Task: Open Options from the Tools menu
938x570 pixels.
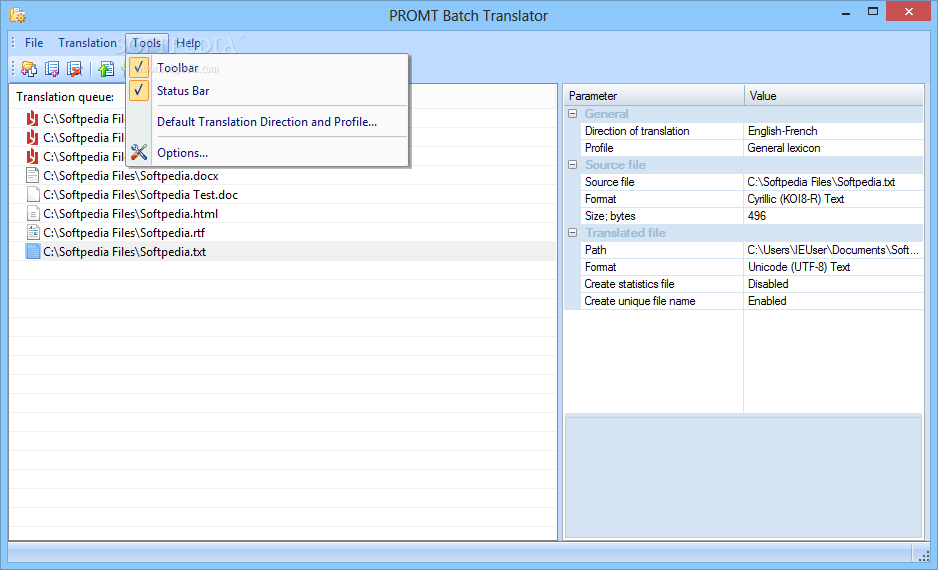Action: [x=182, y=153]
